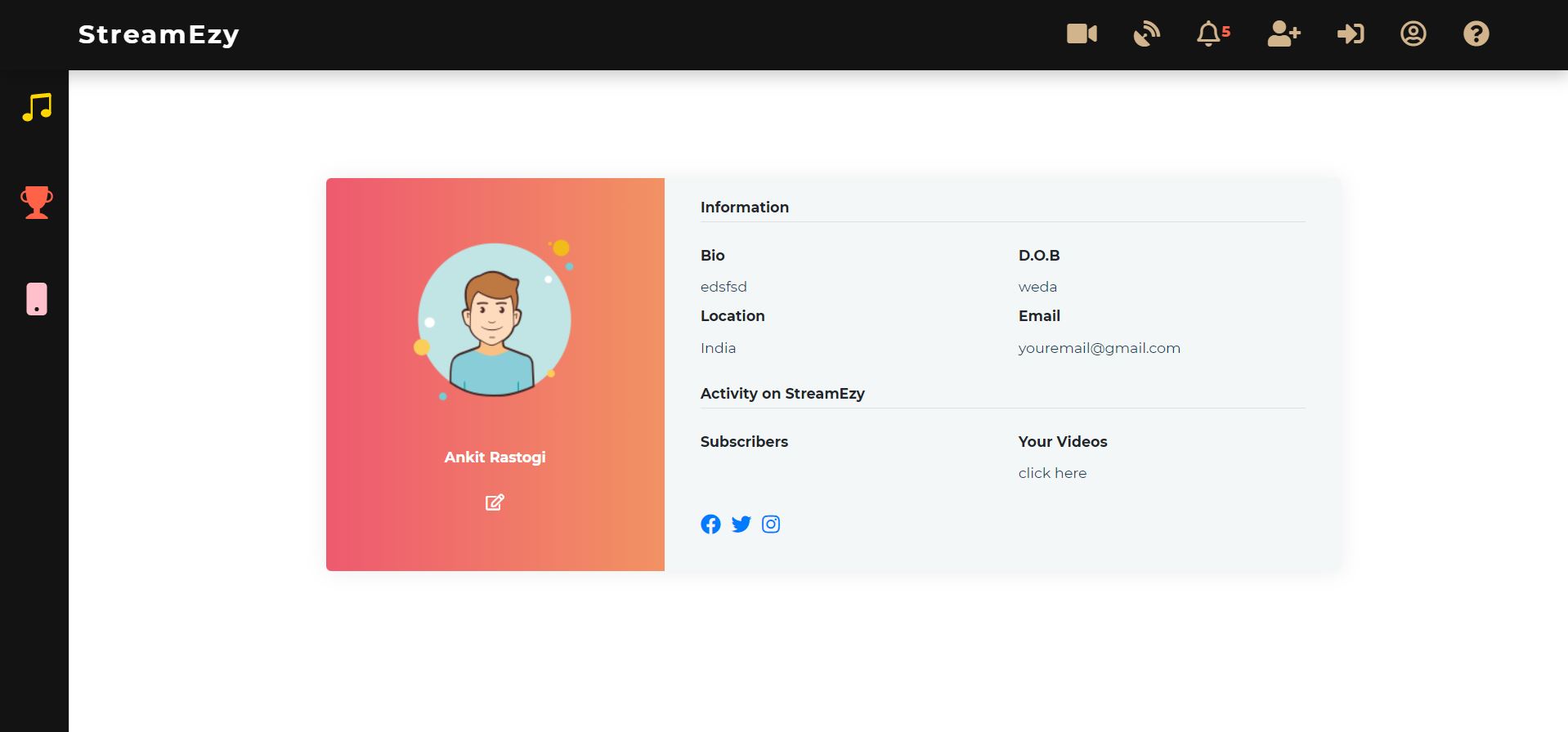1568x732 pixels.
Task: Open the Twitter social icon
Action: click(x=741, y=524)
